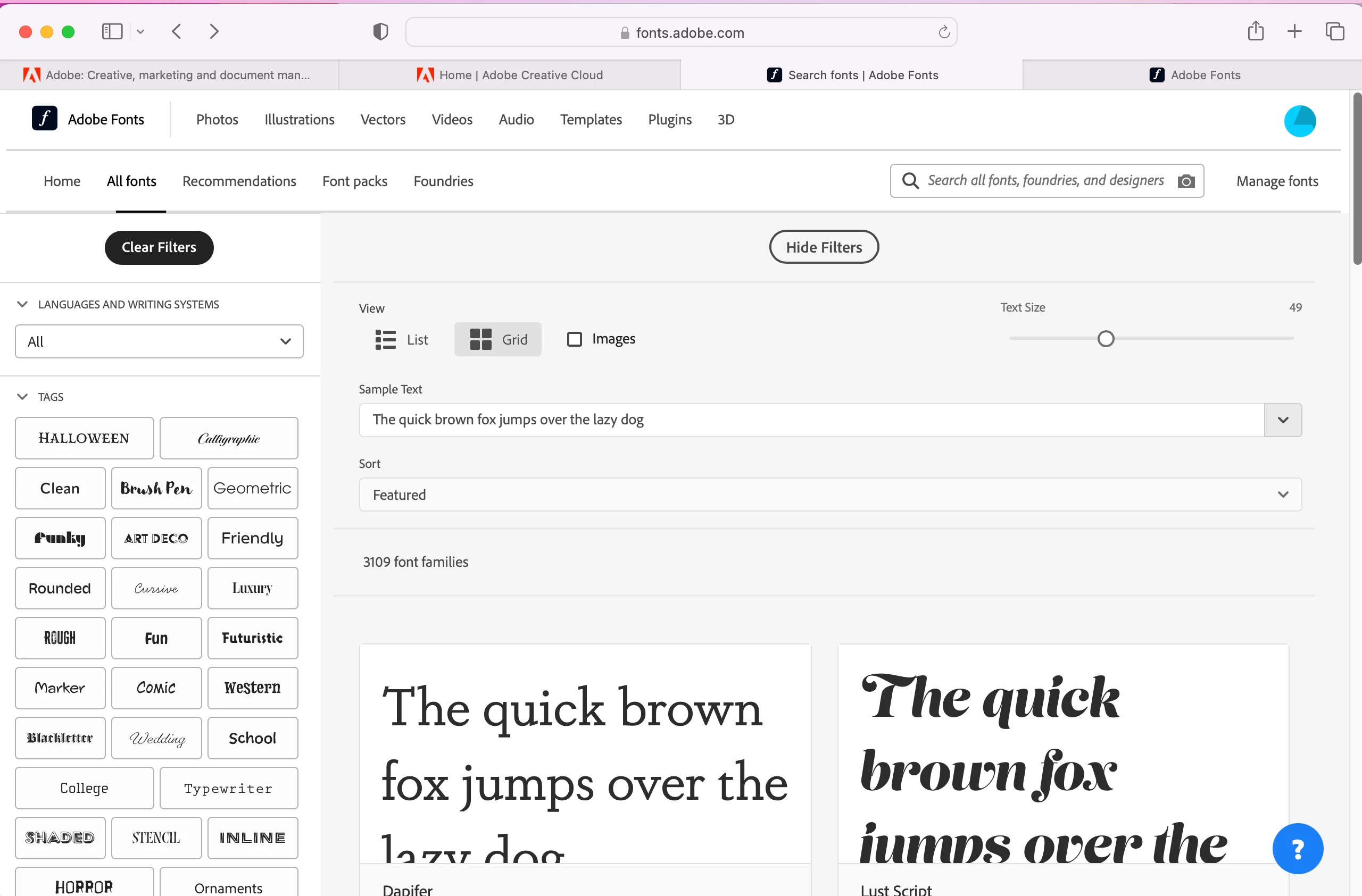The image size is (1362, 896).
Task: Switch to the Adobe Creative Cloud browser tab
Action: [x=509, y=75]
